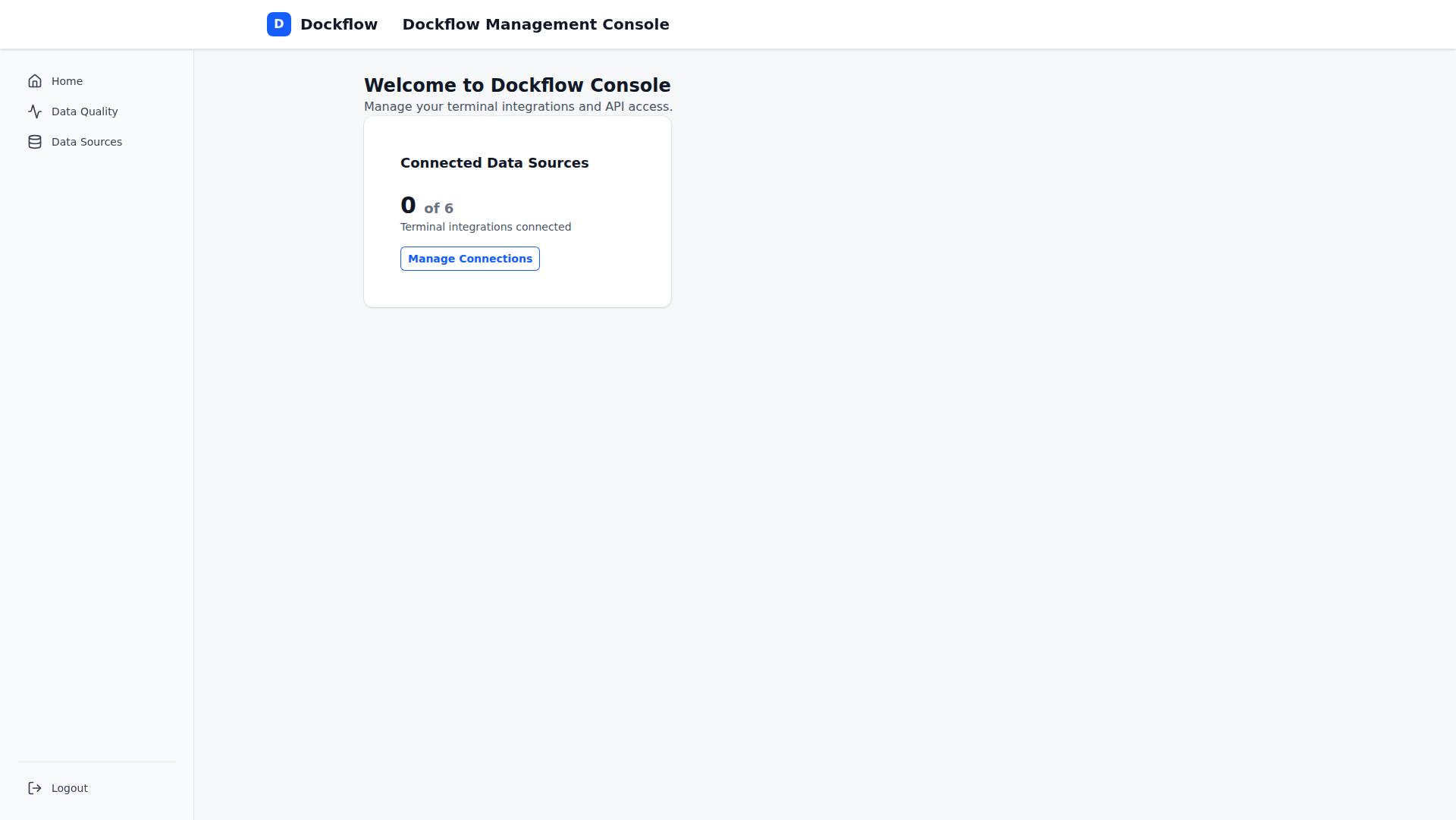Image resolution: width=1456 pixels, height=820 pixels.
Task: Click the Manage Connections button
Action: 469,259
